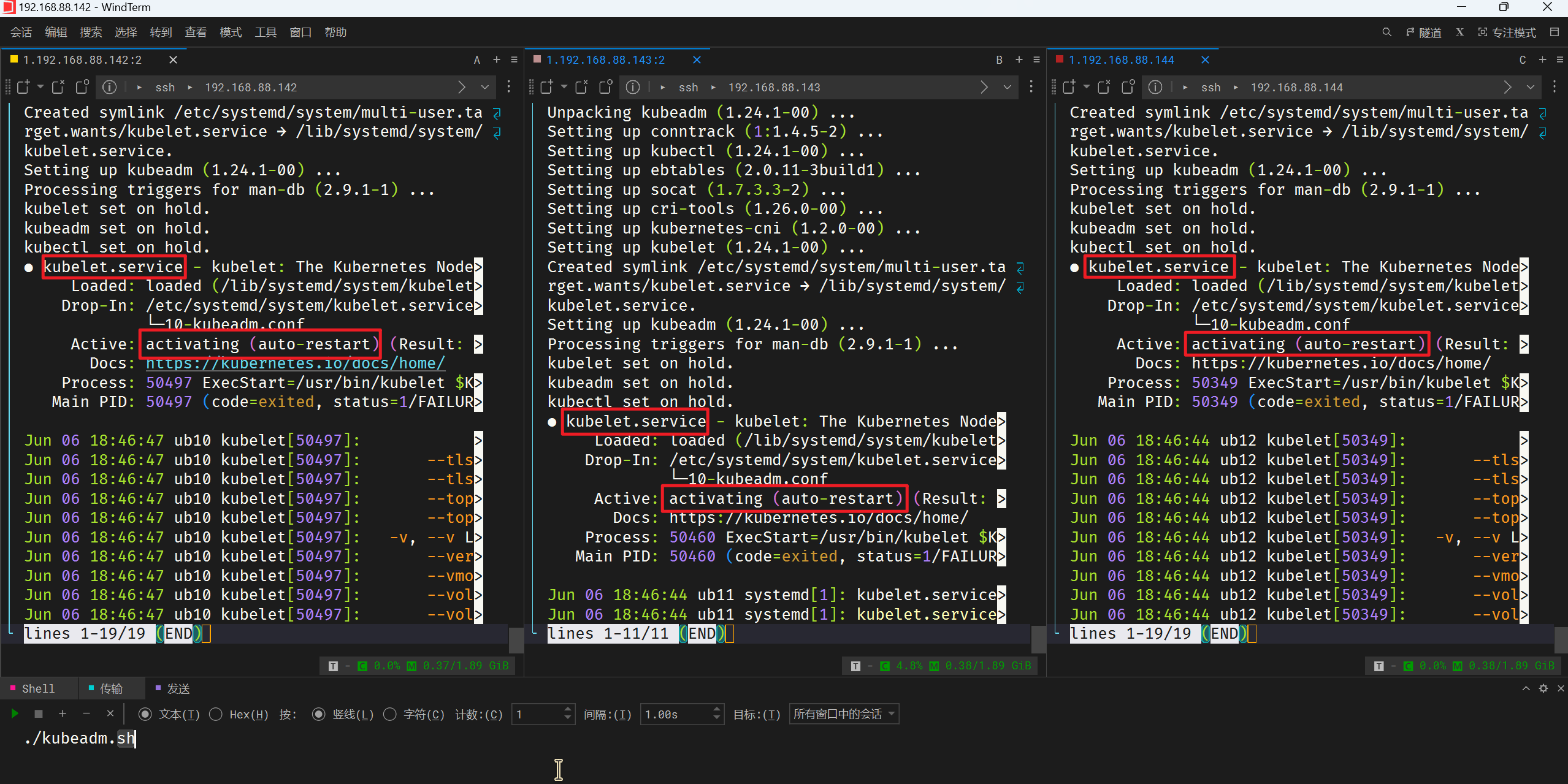Click the 间隔 interval input field

[675, 714]
